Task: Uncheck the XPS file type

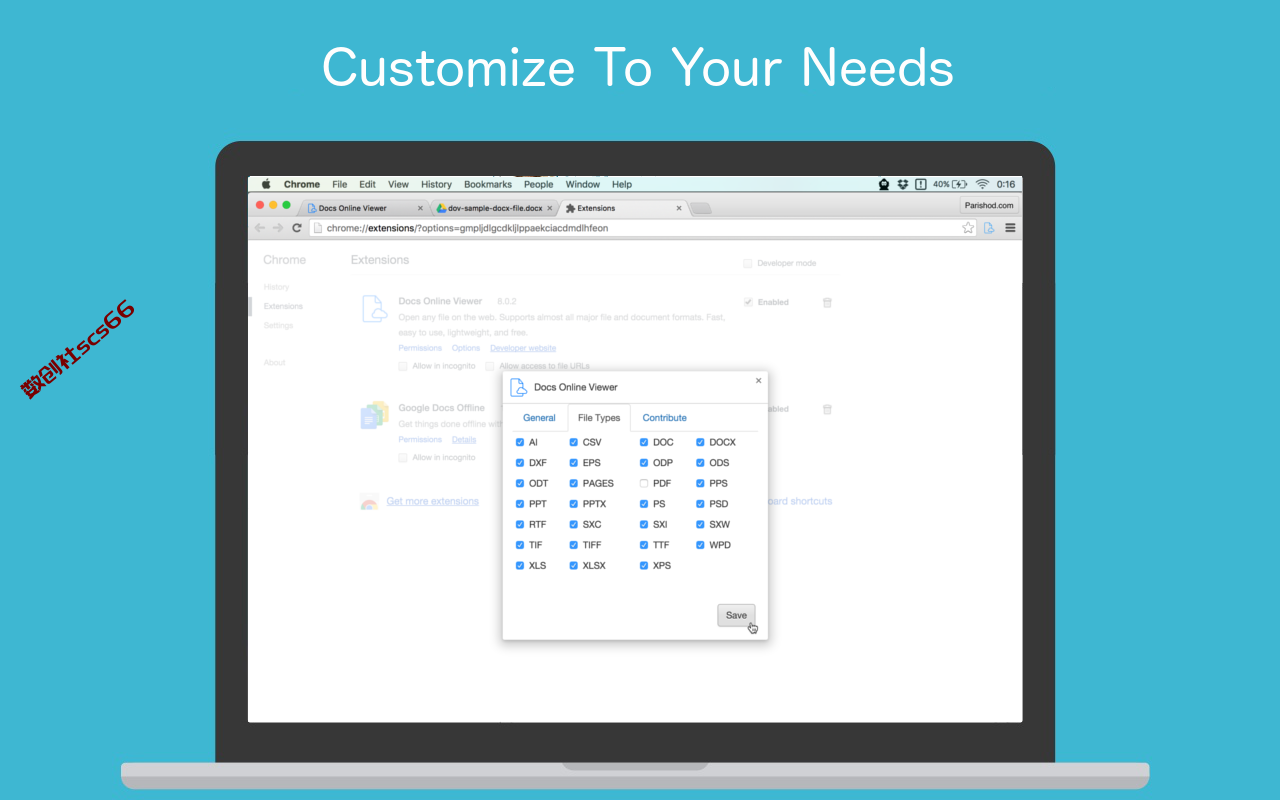Action: point(644,566)
